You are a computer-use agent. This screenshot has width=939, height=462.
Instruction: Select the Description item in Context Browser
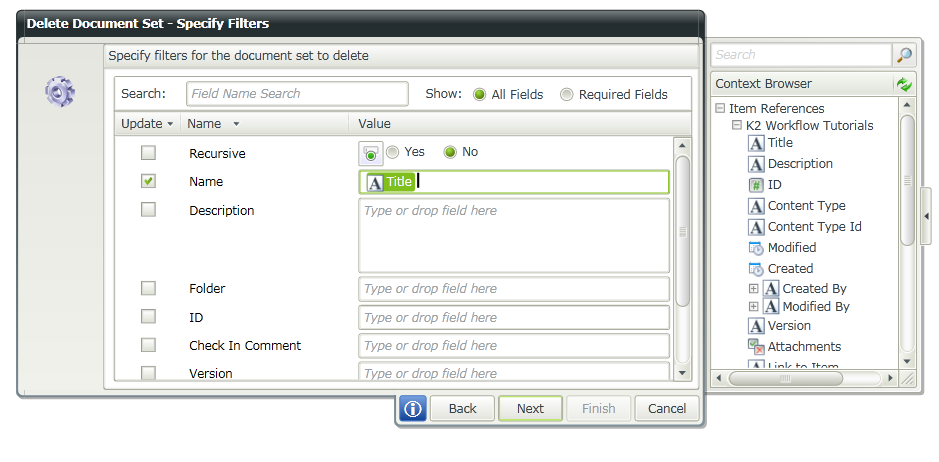pos(800,164)
